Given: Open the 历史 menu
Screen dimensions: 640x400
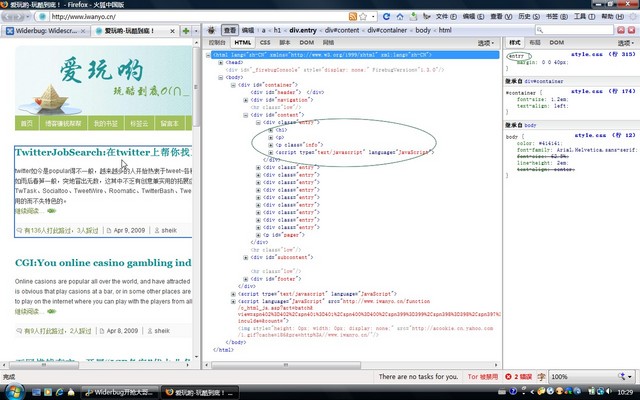Looking at the screenshot, I should [x=529, y=16].
